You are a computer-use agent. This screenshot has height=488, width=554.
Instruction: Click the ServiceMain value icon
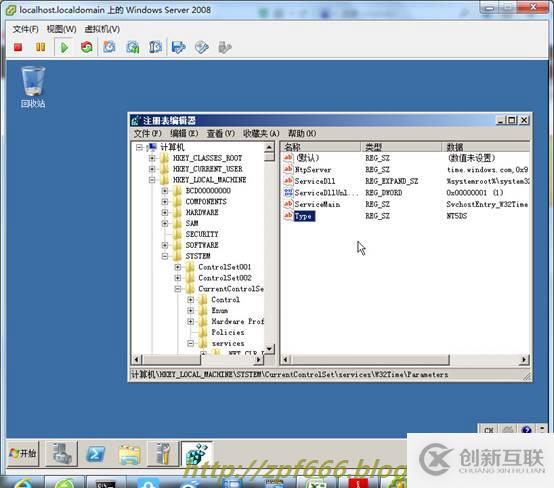(288, 204)
